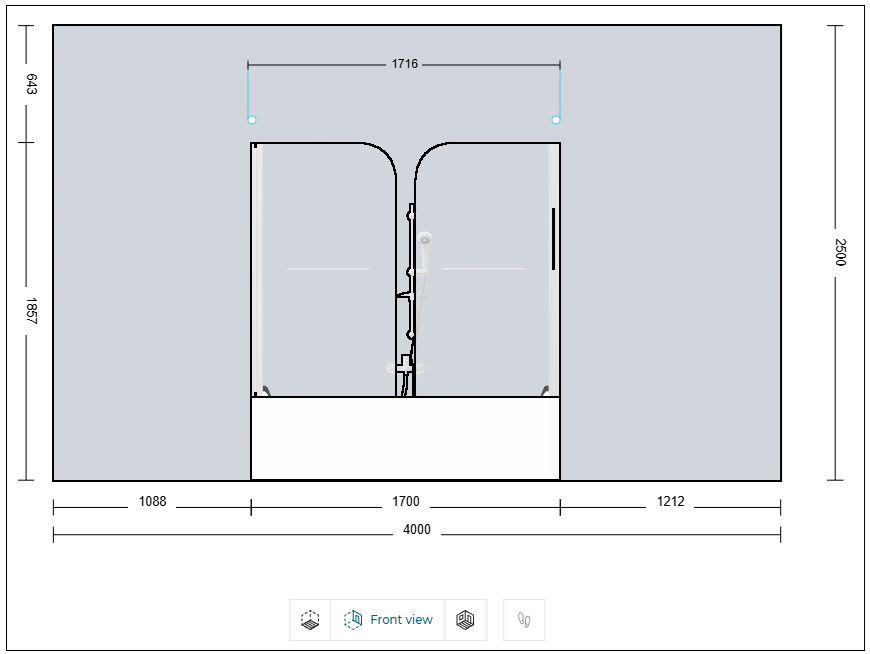The width and height of the screenshot is (870, 654).
Task: Click the left blue dimension endpoint handle
Action: [250, 120]
